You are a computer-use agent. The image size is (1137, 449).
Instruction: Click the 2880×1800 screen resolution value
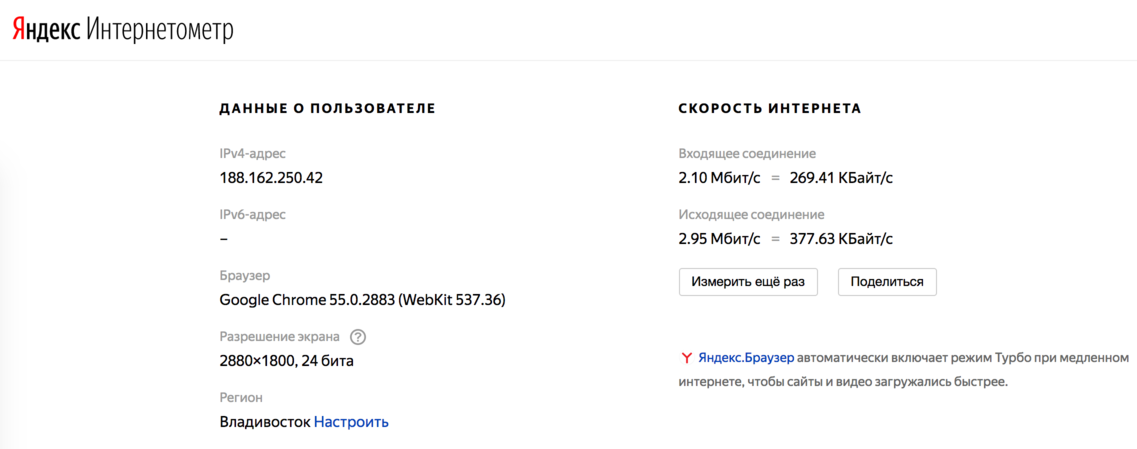(x=286, y=361)
